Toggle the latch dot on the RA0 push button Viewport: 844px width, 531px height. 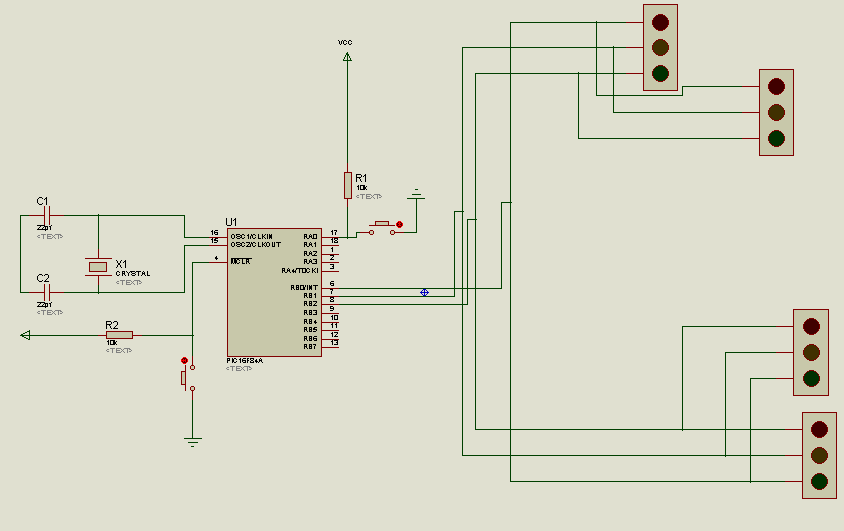(399, 224)
